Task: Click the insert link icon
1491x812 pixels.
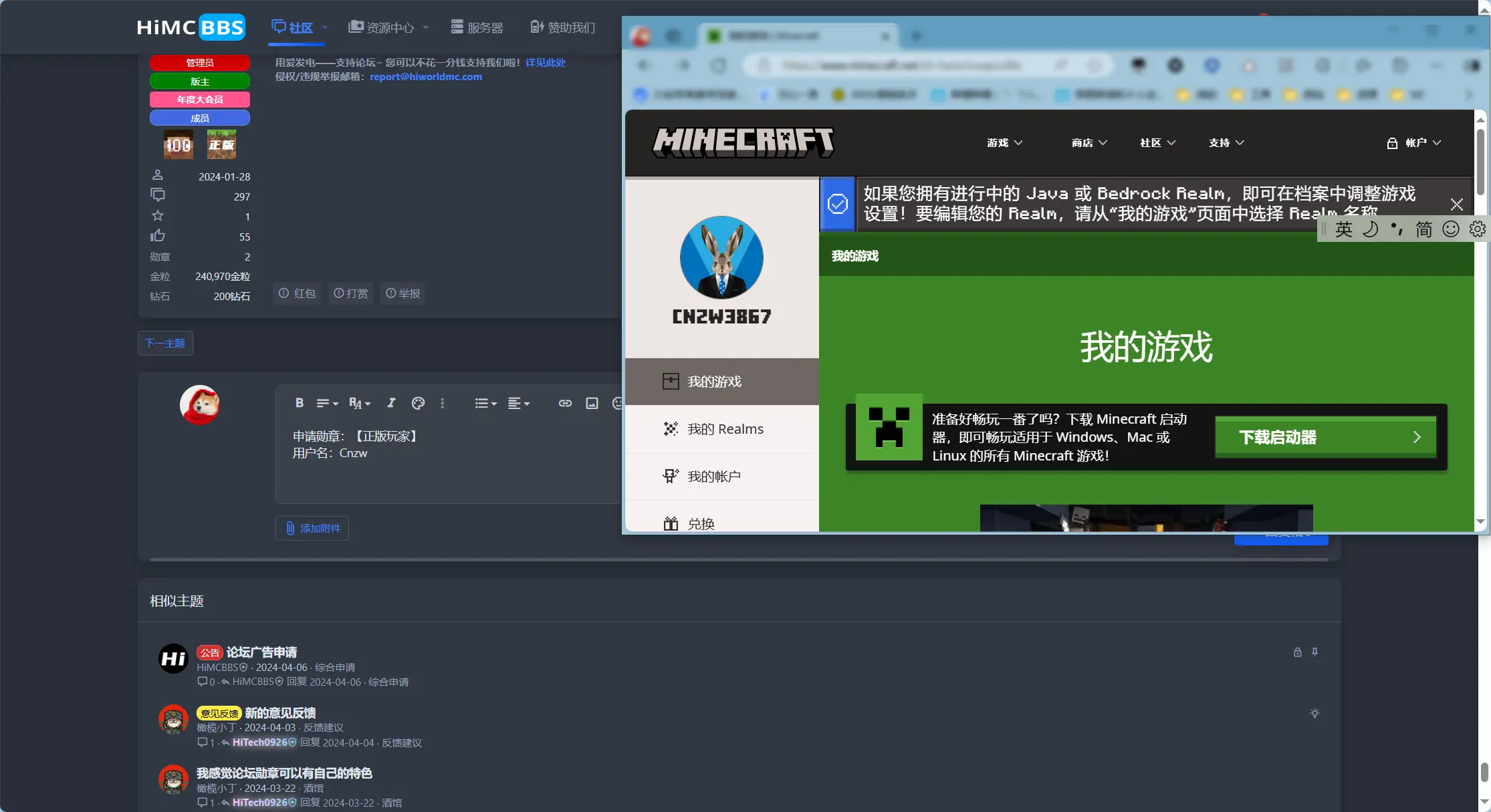Action: pyautogui.click(x=565, y=403)
